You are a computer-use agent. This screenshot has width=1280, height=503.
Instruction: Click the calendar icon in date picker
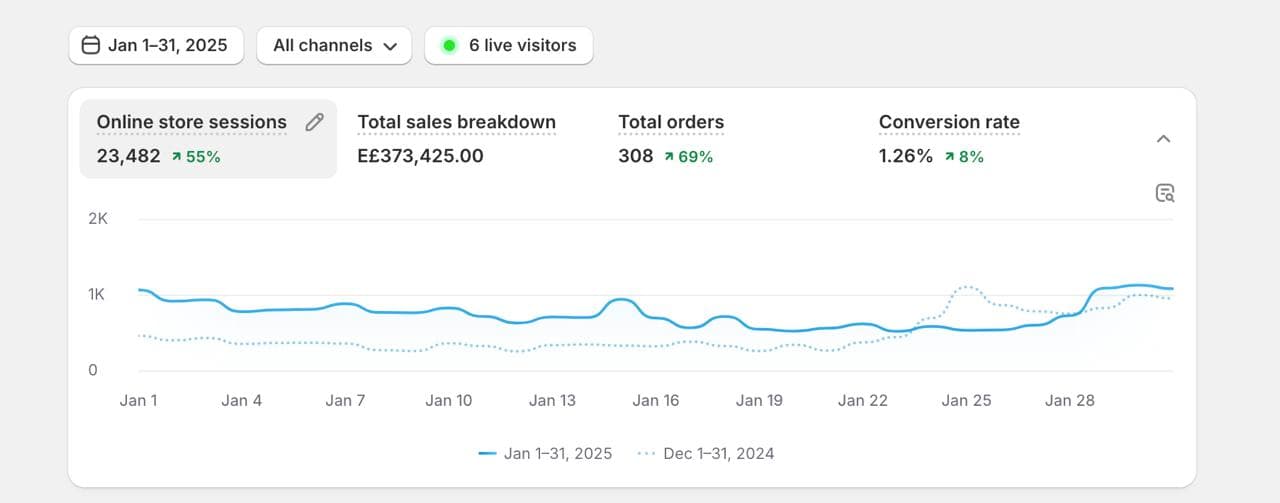(90, 45)
